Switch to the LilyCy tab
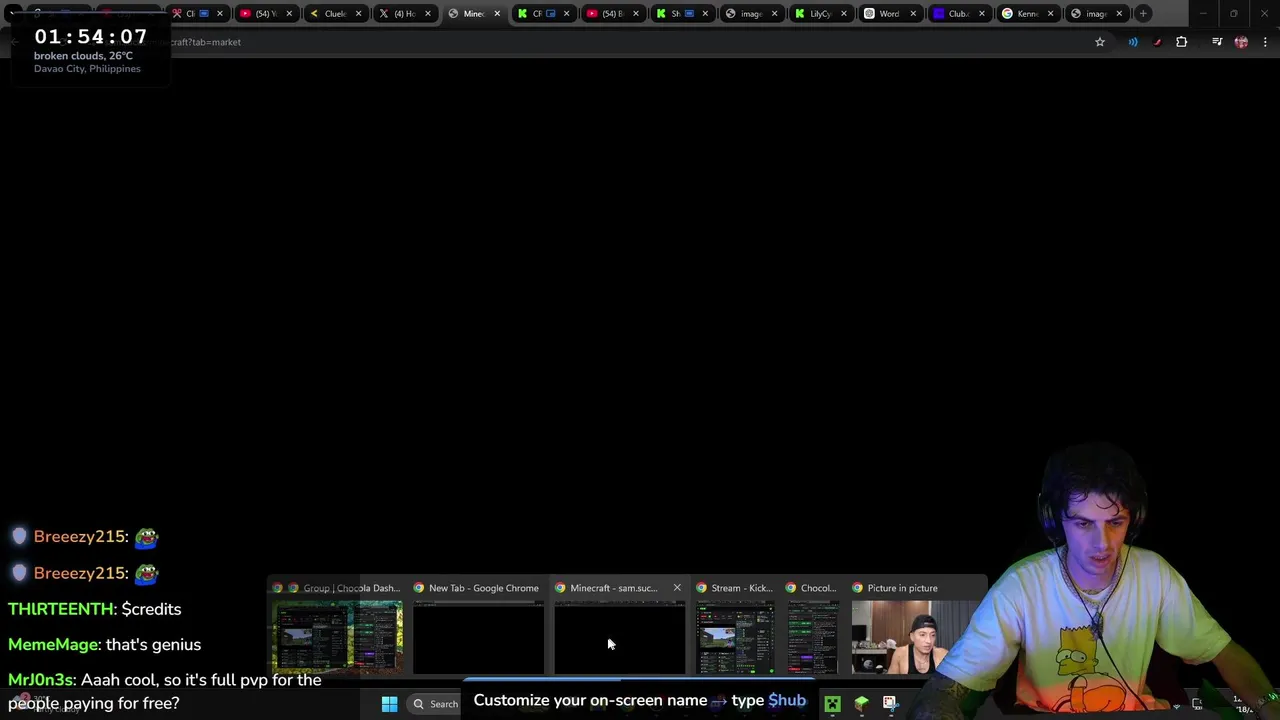 click(x=819, y=14)
